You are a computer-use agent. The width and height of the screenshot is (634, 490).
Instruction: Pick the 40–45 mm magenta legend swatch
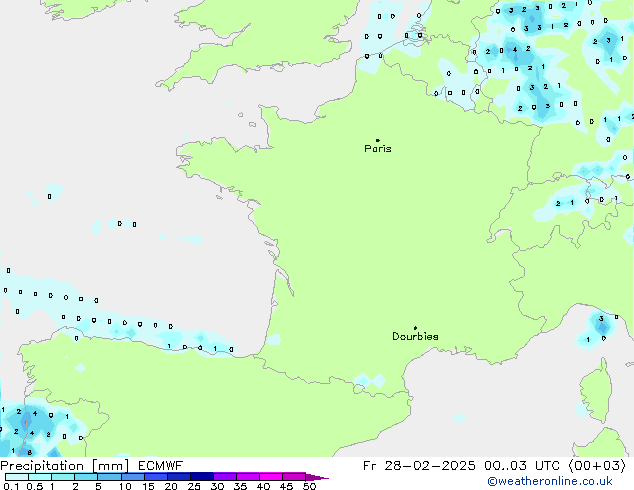click(271, 477)
